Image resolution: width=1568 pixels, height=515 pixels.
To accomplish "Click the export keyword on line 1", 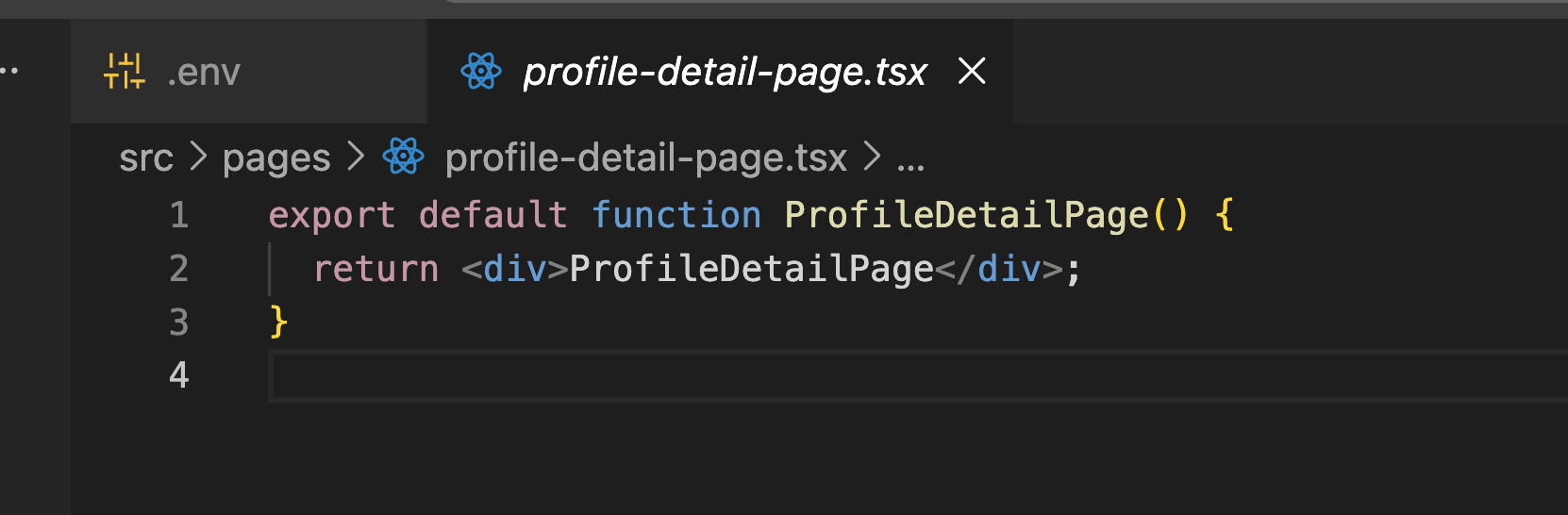I will point(331,215).
